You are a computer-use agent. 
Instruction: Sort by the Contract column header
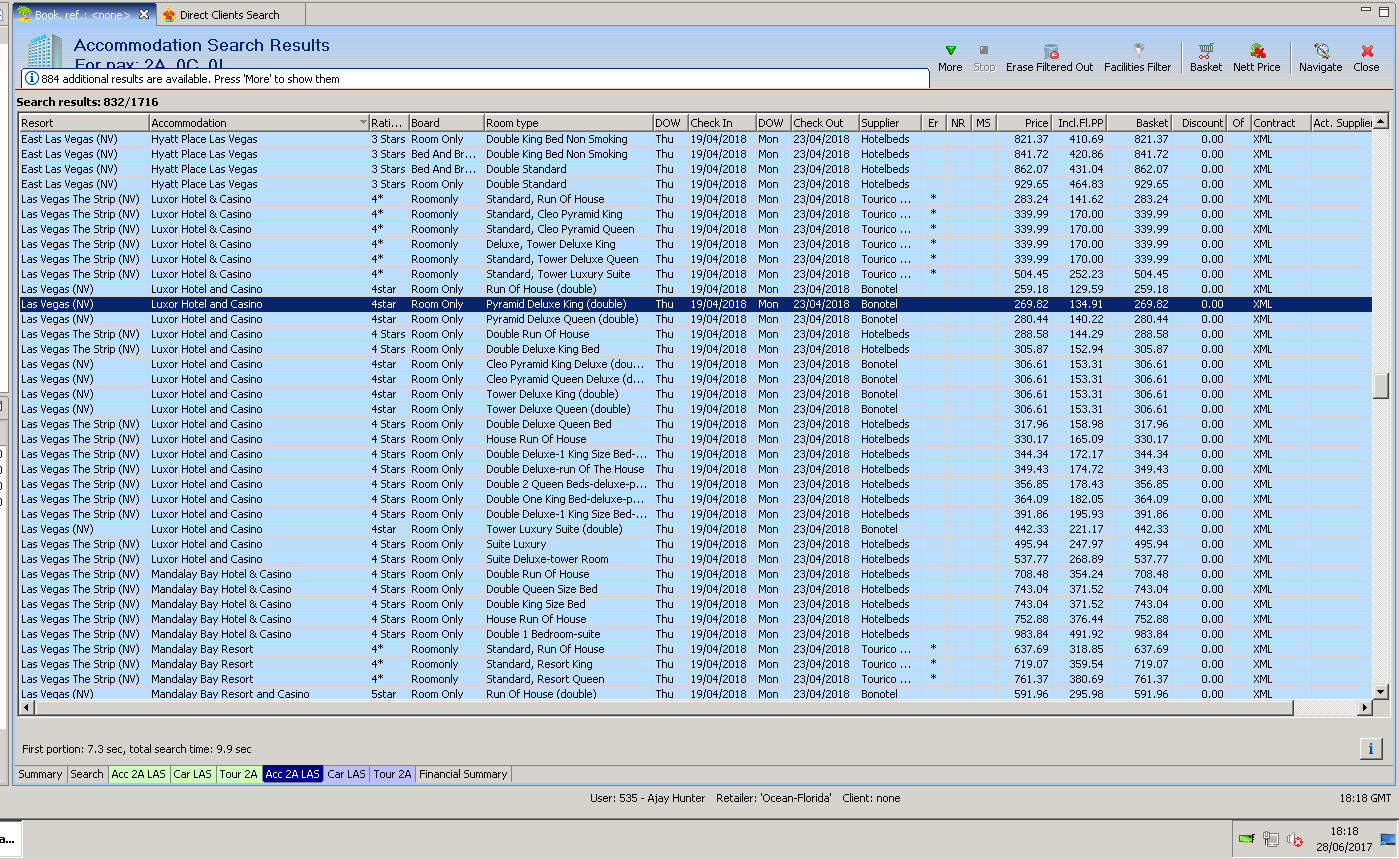pos(1280,123)
